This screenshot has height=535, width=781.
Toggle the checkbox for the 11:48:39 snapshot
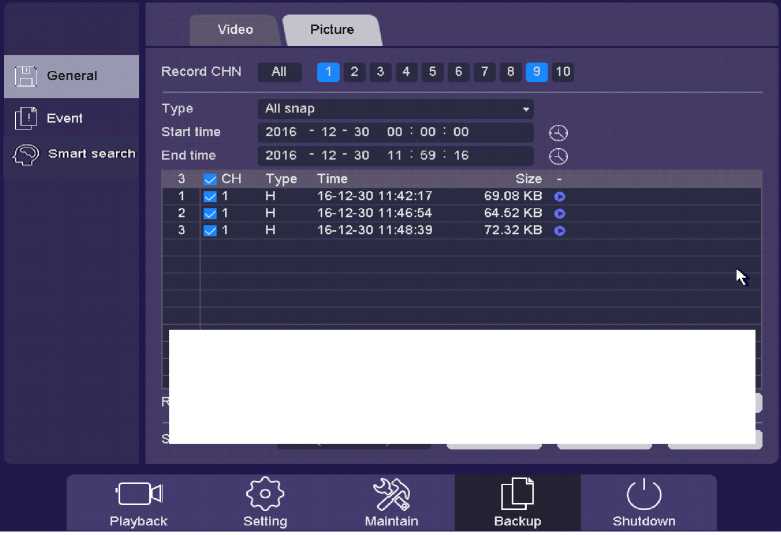(x=210, y=231)
